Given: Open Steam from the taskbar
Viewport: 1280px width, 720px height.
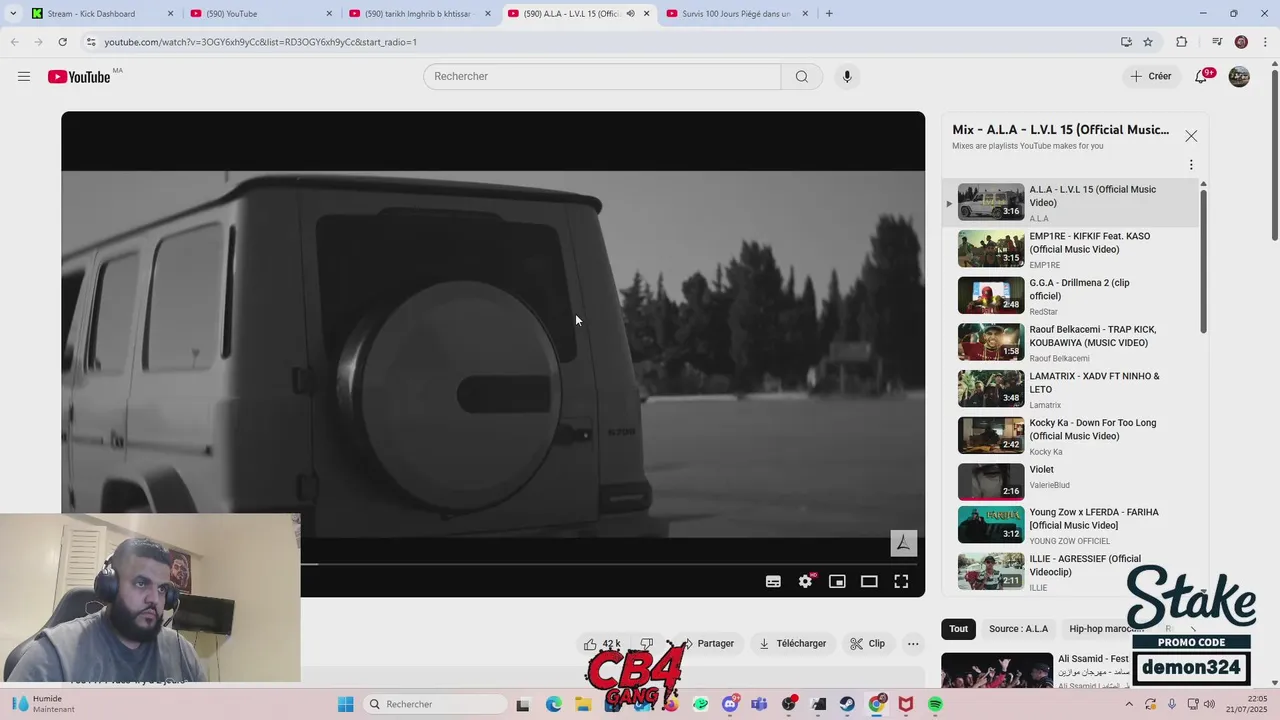Looking at the screenshot, I should (x=847, y=704).
